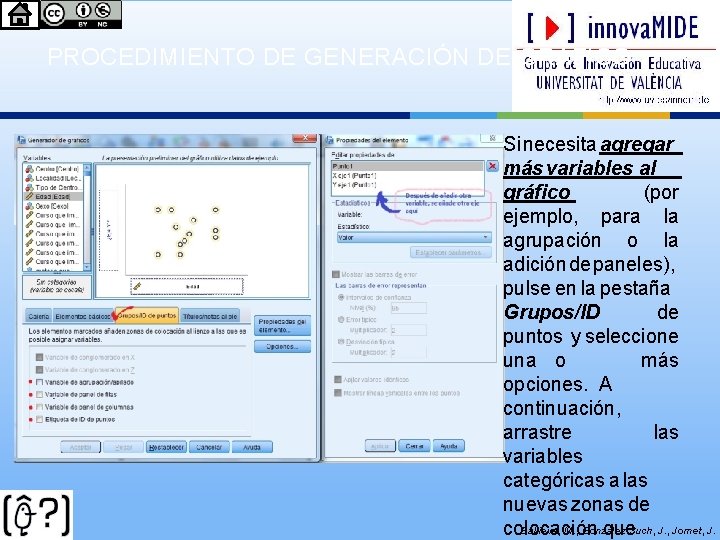Select Error típico radio button

pyautogui.click(x=341, y=320)
